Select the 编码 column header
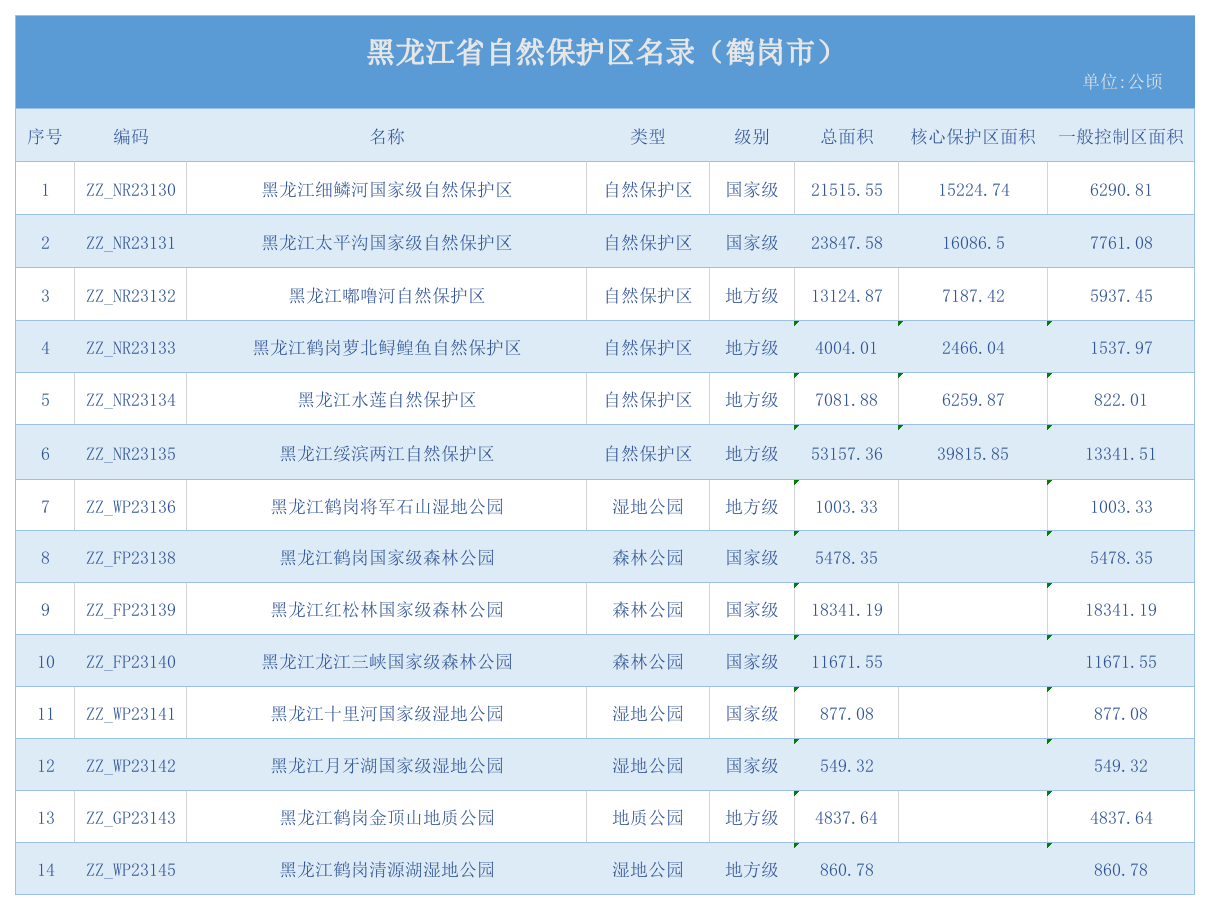This screenshot has height=910, width=1210. pyautogui.click(x=131, y=136)
